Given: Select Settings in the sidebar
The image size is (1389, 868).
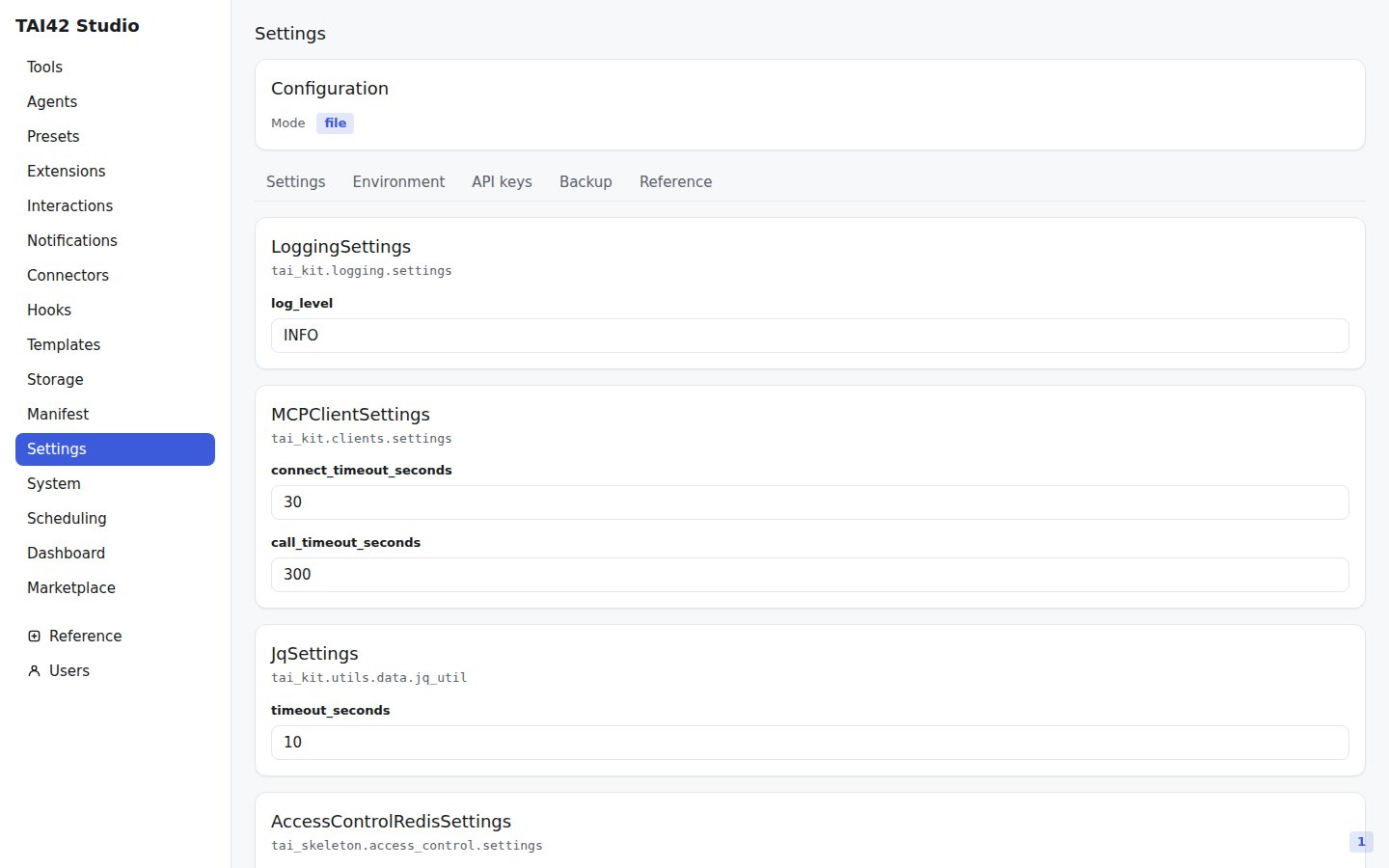Looking at the screenshot, I should [x=115, y=449].
